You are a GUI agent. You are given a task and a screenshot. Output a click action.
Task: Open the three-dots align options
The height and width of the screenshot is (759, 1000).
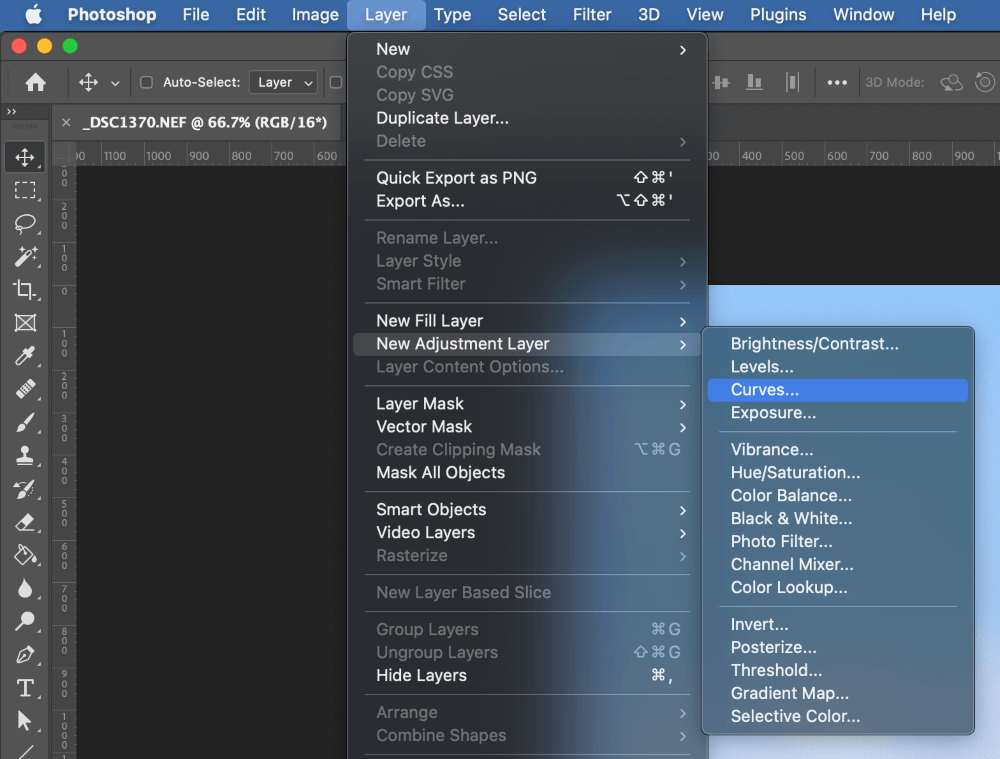pos(837,82)
